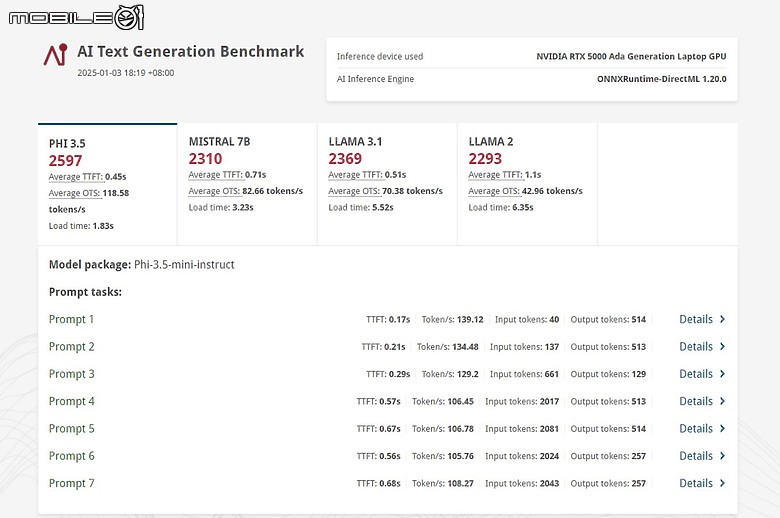
Task: Click the Inference device used label
Action: click(380, 56)
